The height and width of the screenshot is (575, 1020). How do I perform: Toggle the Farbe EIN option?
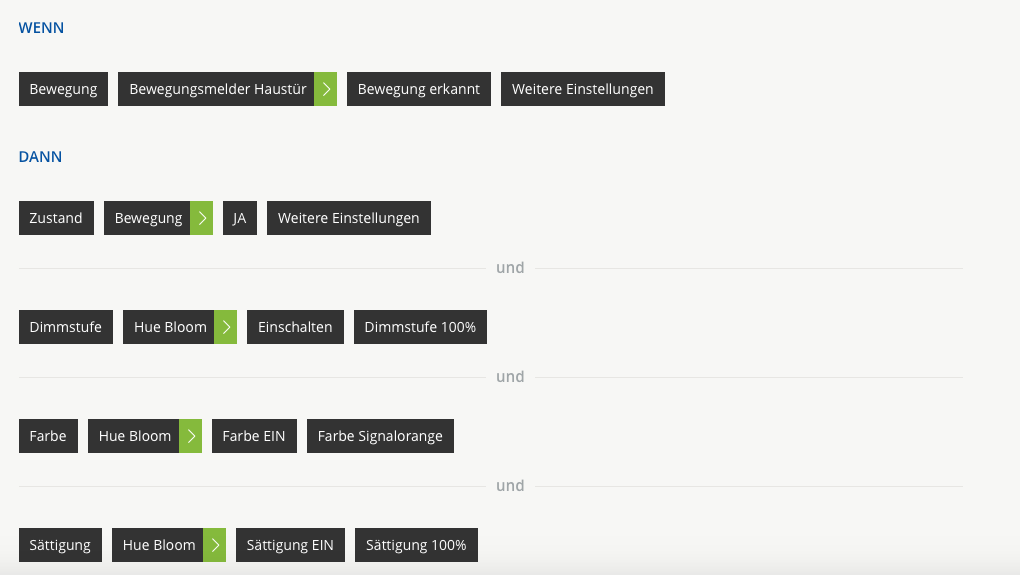[x=254, y=436]
